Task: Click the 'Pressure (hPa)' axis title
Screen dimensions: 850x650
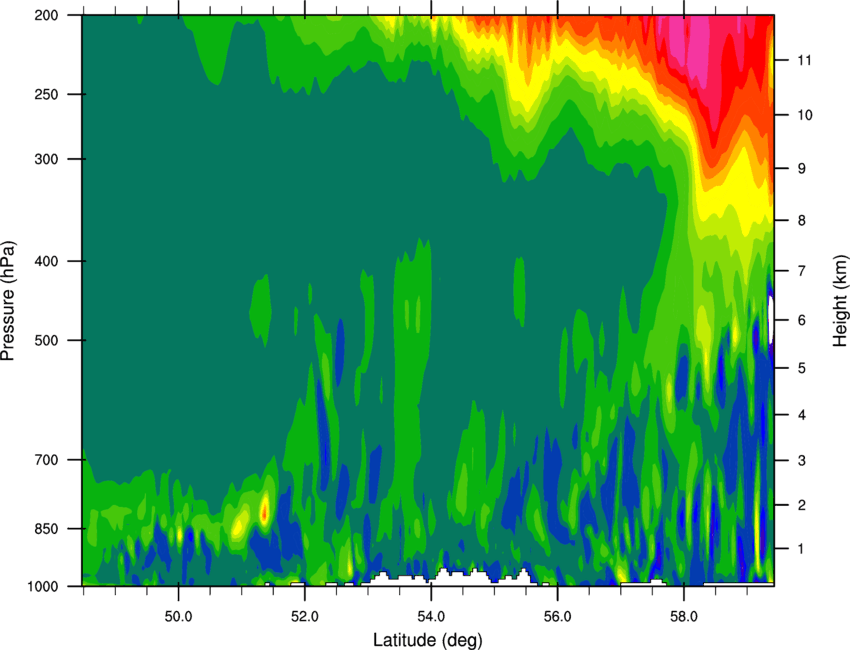Action: [8, 300]
